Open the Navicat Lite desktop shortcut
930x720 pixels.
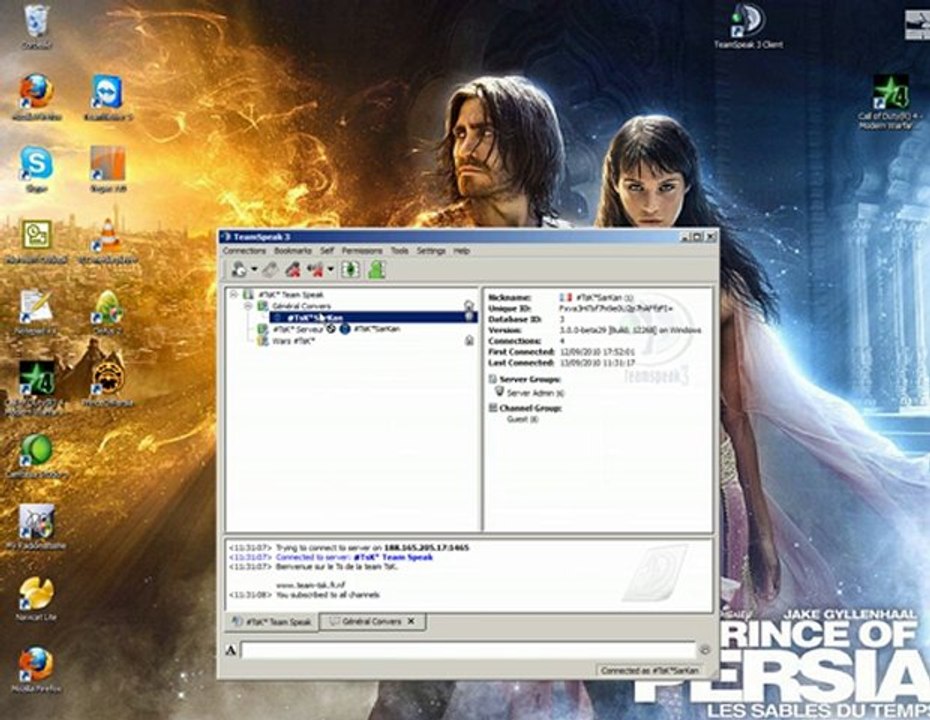pos(36,598)
